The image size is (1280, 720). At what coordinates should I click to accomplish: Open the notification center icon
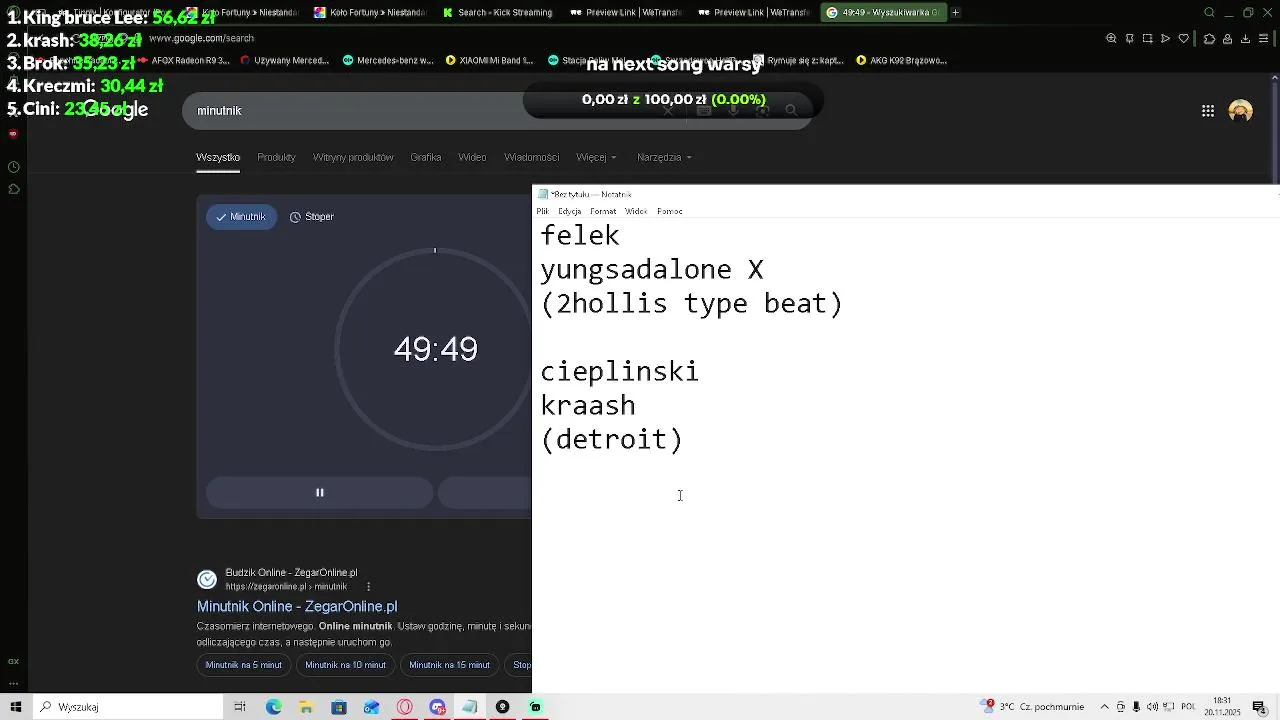click(x=1261, y=707)
